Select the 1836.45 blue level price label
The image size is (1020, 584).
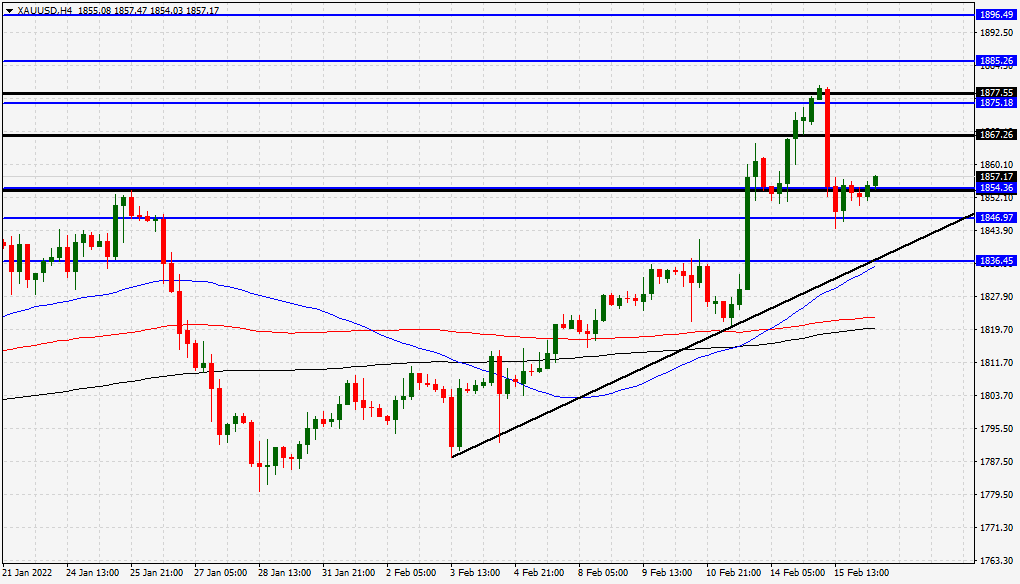[x=996, y=261]
